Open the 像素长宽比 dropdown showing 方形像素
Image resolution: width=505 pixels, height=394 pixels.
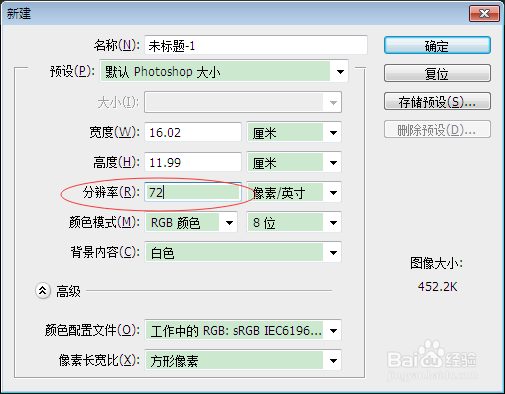(x=243, y=360)
